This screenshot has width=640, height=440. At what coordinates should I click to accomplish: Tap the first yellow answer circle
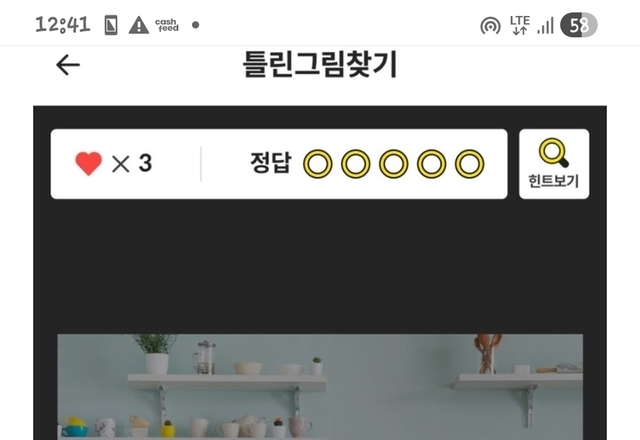coord(318,164)
